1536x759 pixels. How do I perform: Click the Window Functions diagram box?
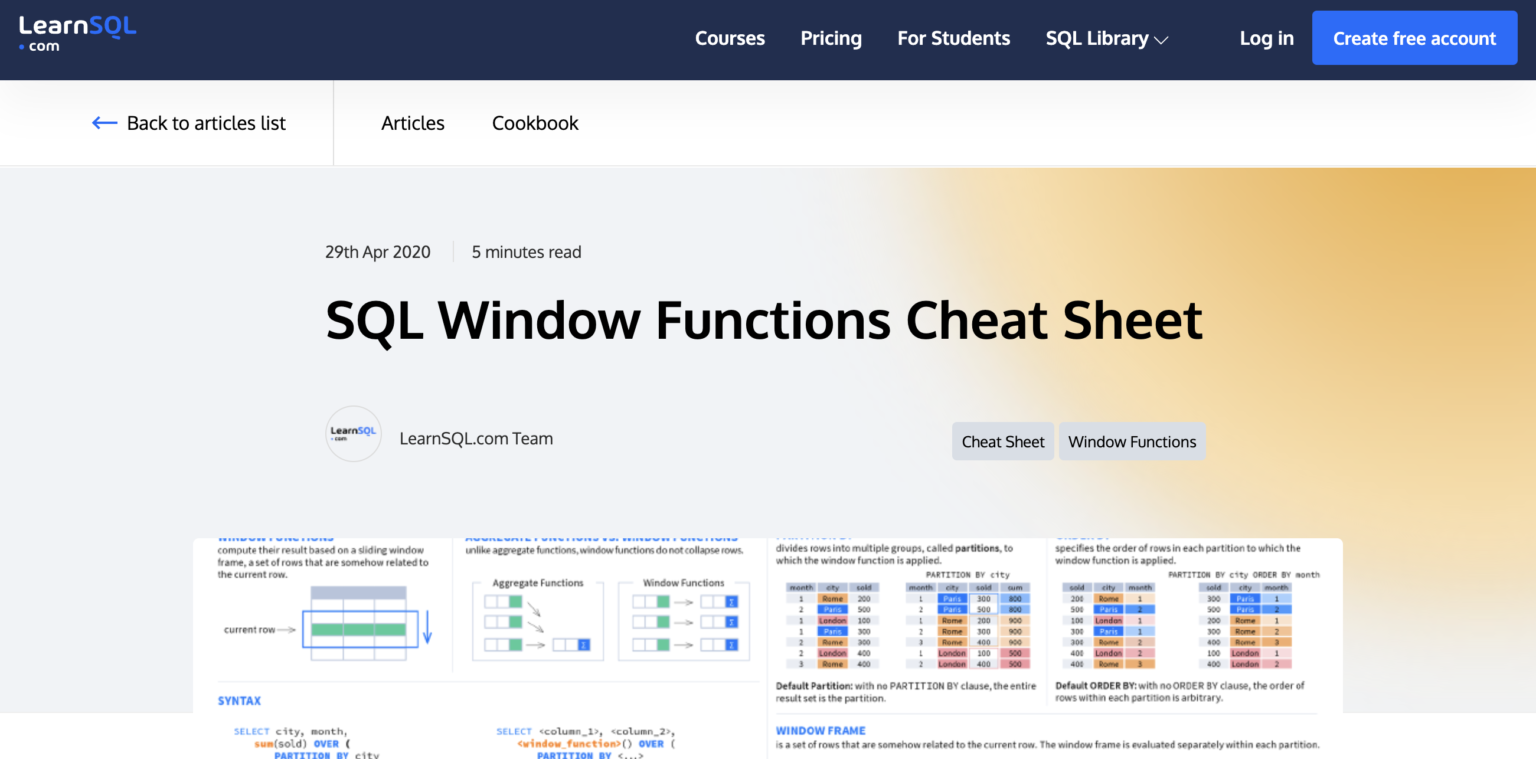point(684,618)
